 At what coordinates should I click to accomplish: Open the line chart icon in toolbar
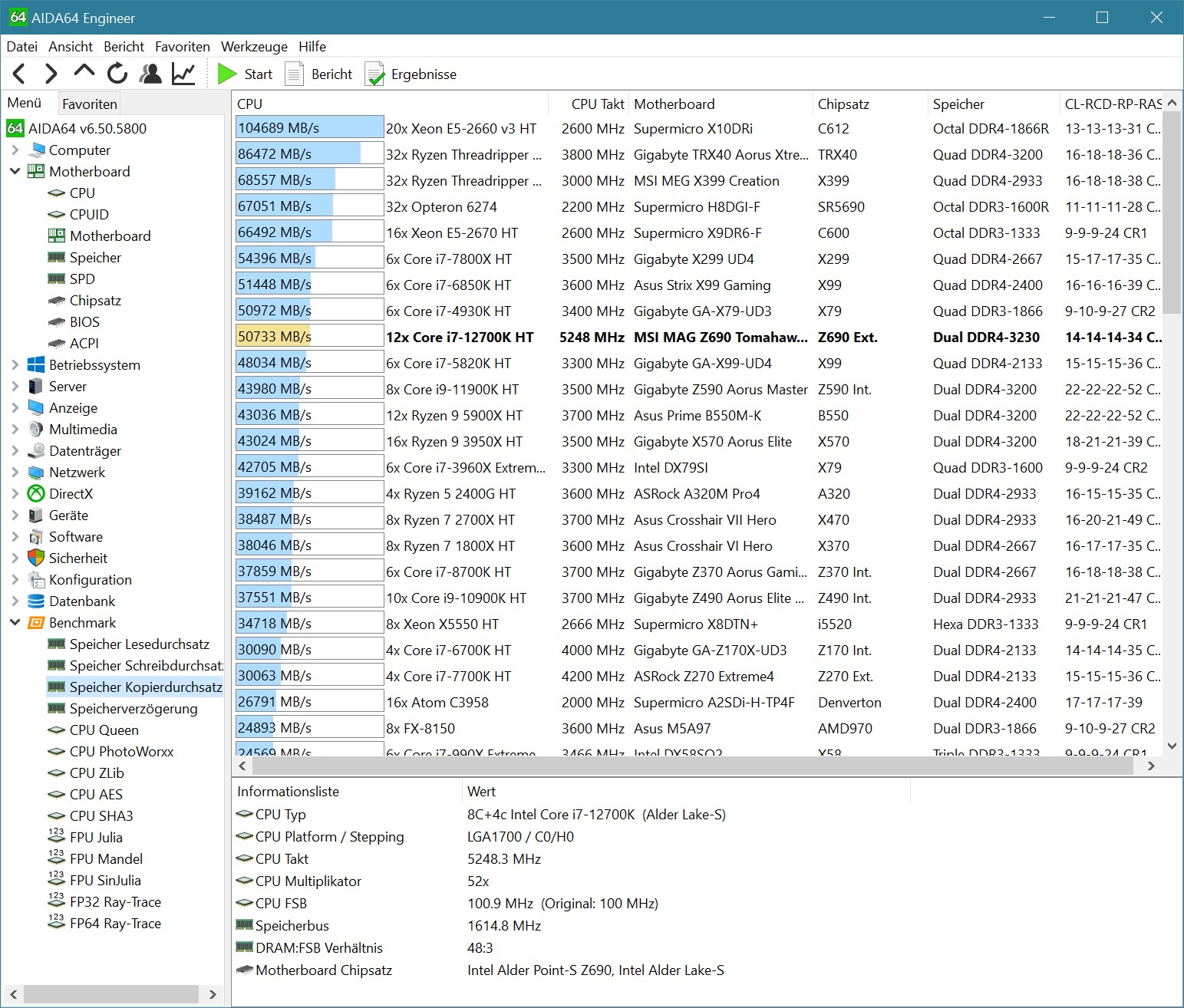[183, 74]
